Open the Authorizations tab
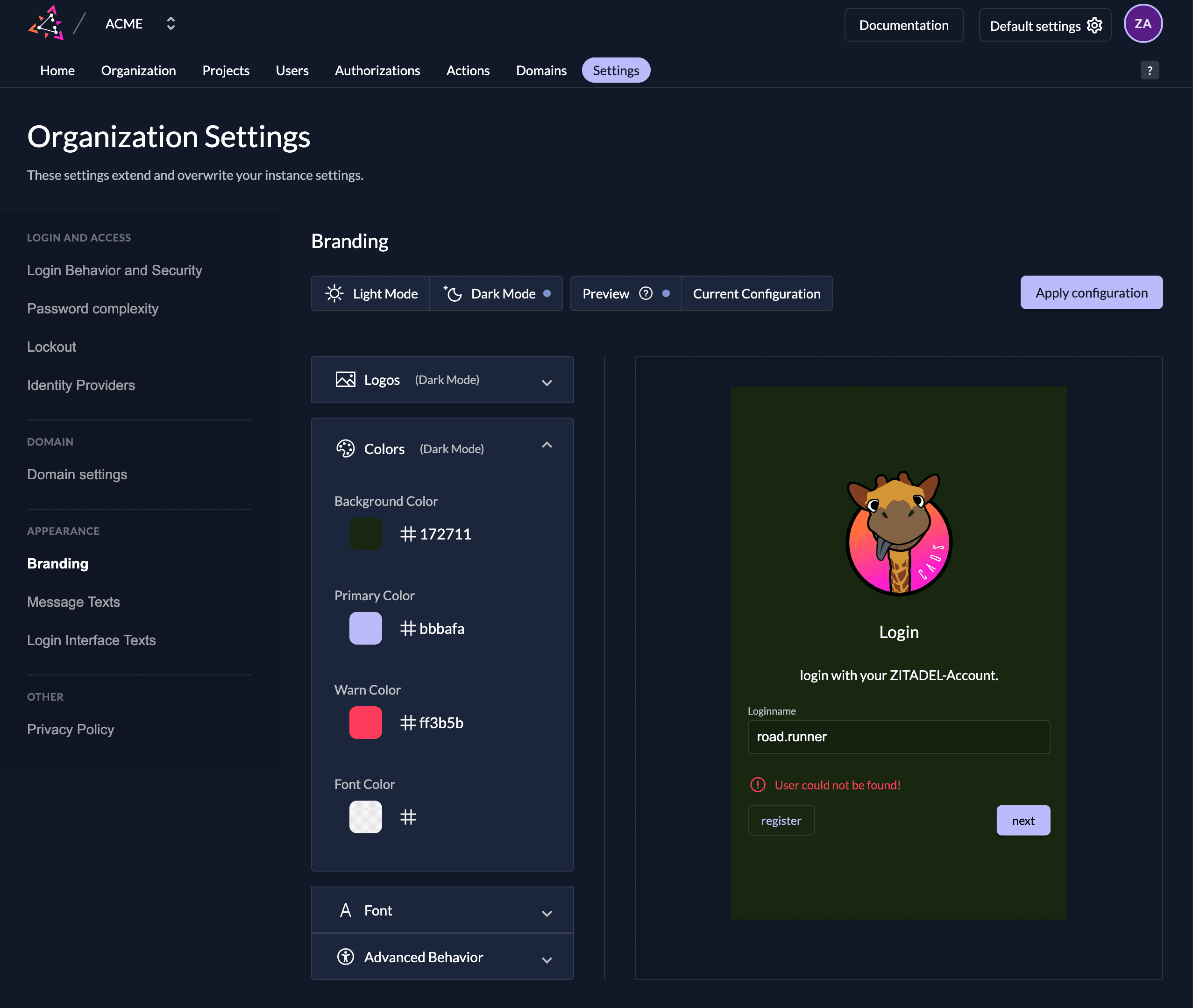The image size is (1193, 1008). [x=377, y=70]
